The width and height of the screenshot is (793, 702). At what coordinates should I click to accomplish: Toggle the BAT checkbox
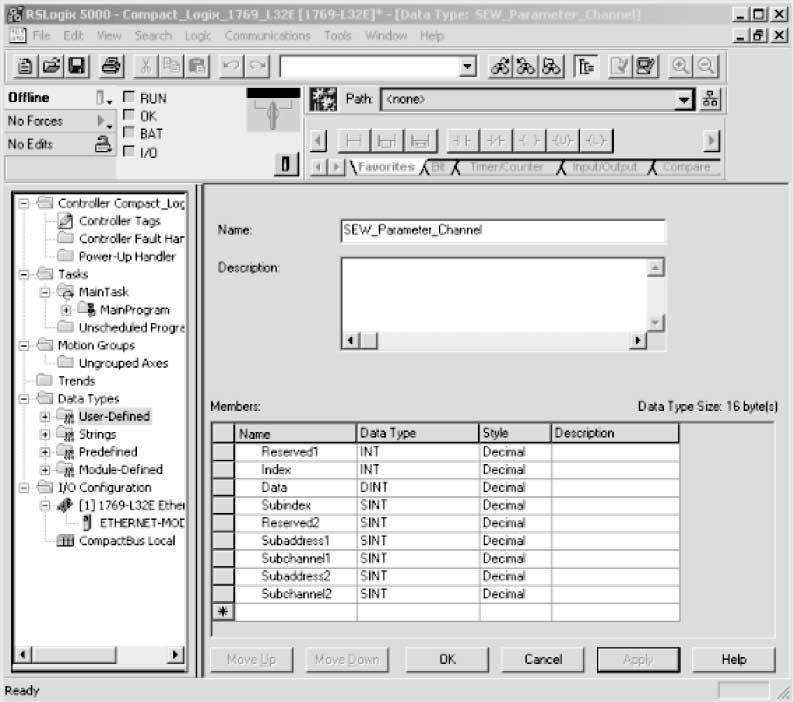(x=129, y=133)
